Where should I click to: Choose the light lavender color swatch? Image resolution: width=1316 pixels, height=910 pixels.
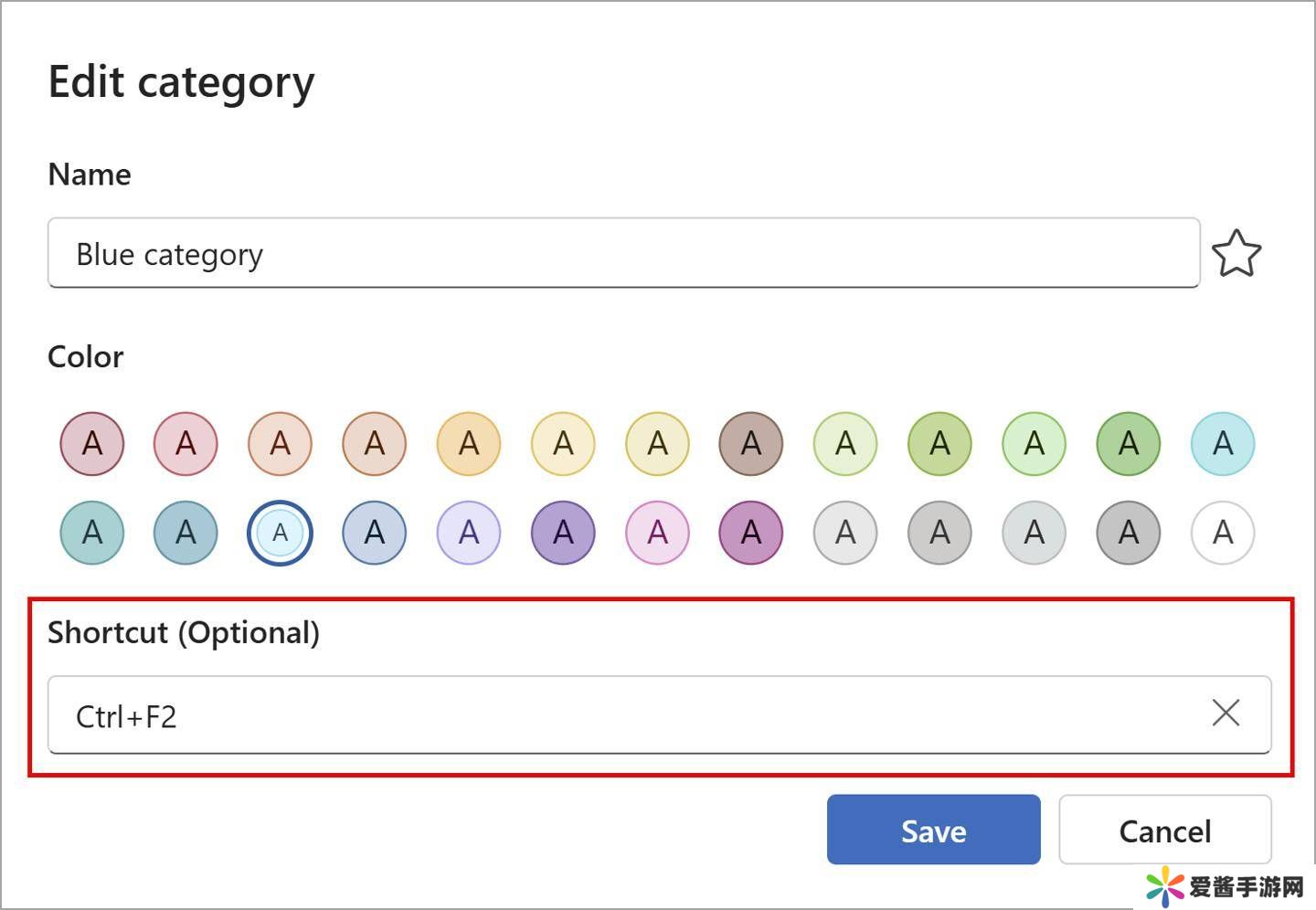pos(469,533)
